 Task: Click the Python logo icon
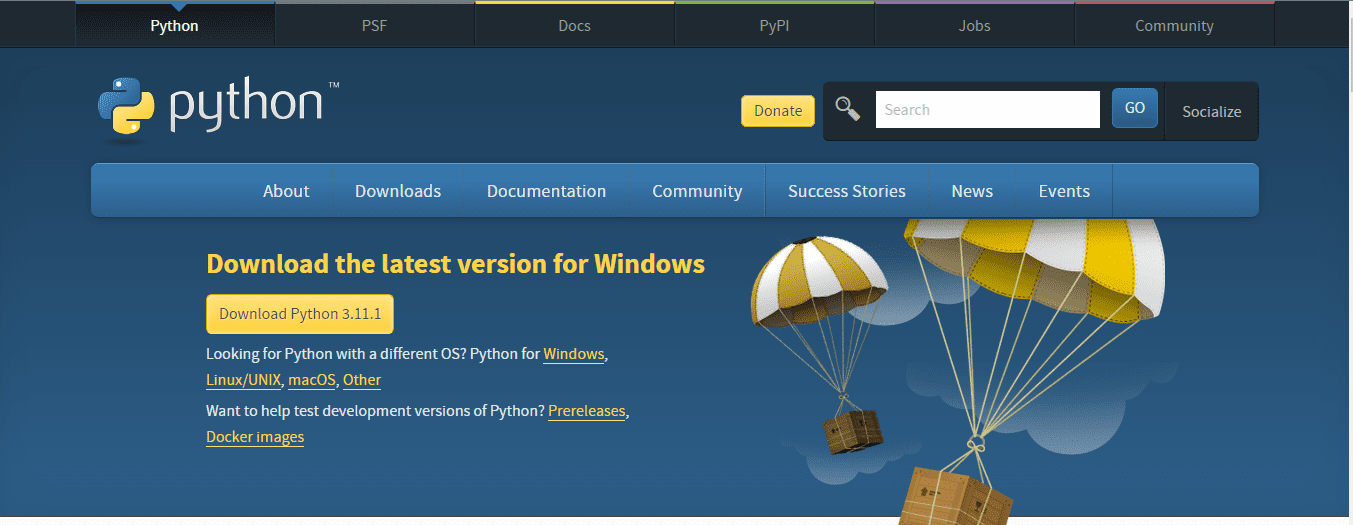coord(126,105)
